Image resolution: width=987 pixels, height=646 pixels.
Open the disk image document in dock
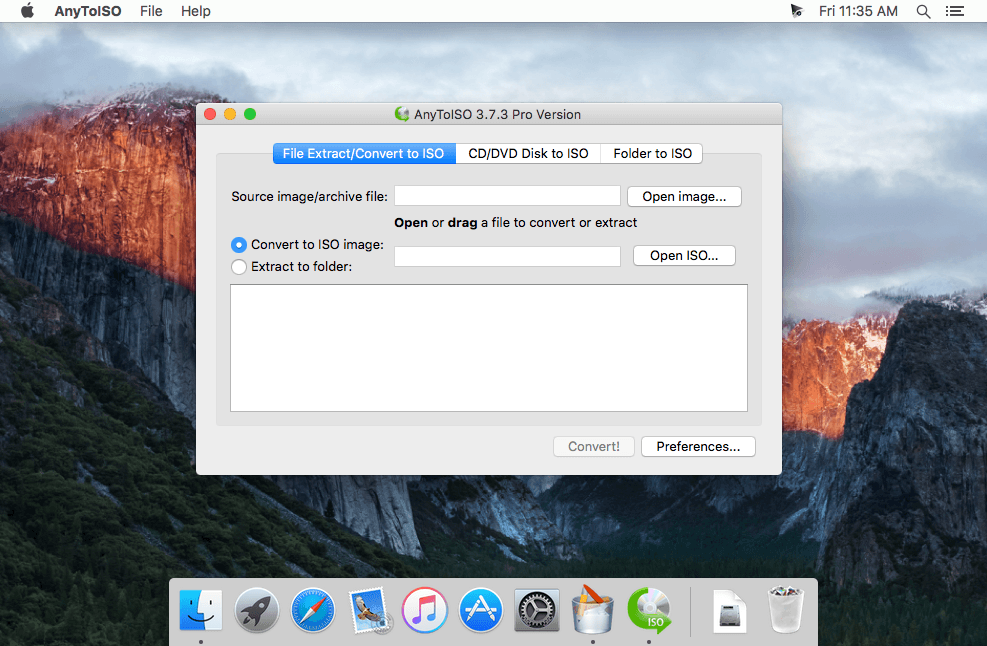click(x=730, y=611)
